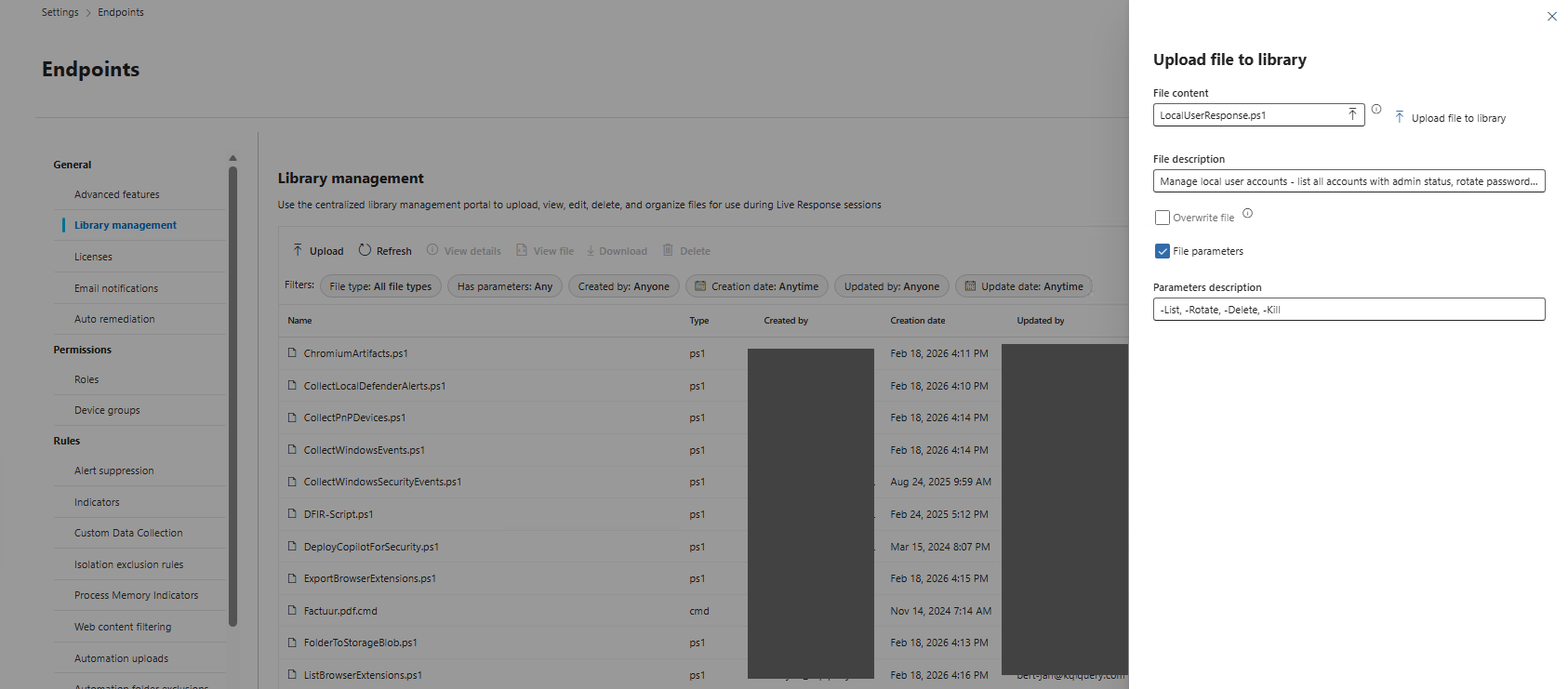Click the settings sidebar scrollbar
This screenshot has width=1568, height=689.
point(233,395)
